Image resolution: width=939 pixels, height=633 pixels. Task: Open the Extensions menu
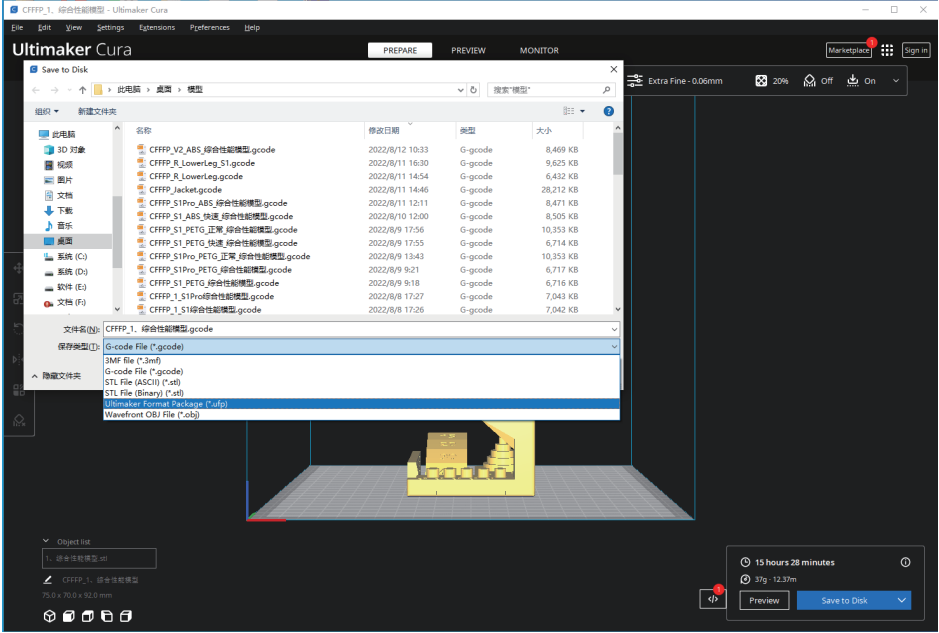[157, 28]
